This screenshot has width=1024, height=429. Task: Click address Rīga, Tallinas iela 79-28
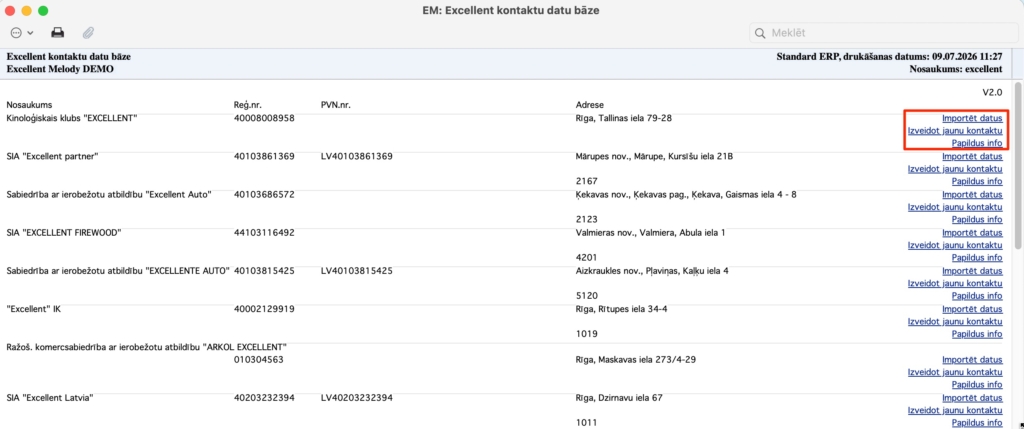pos(624,118)
